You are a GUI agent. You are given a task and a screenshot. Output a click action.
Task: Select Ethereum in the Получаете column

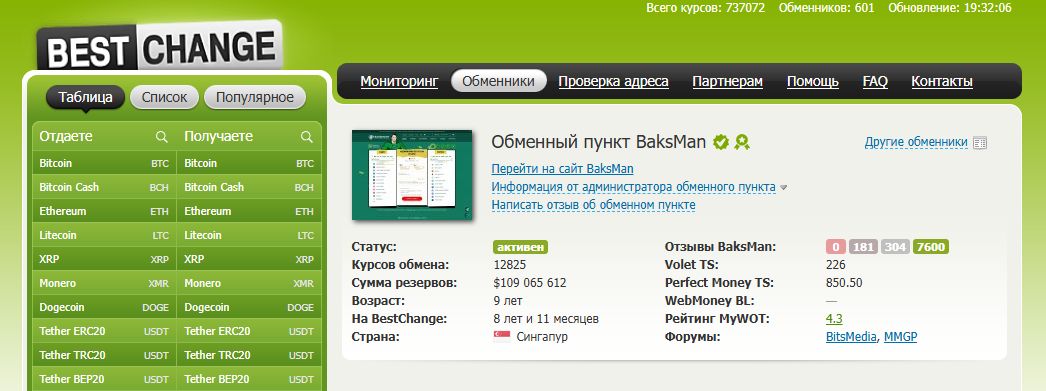tap(249, 212)
